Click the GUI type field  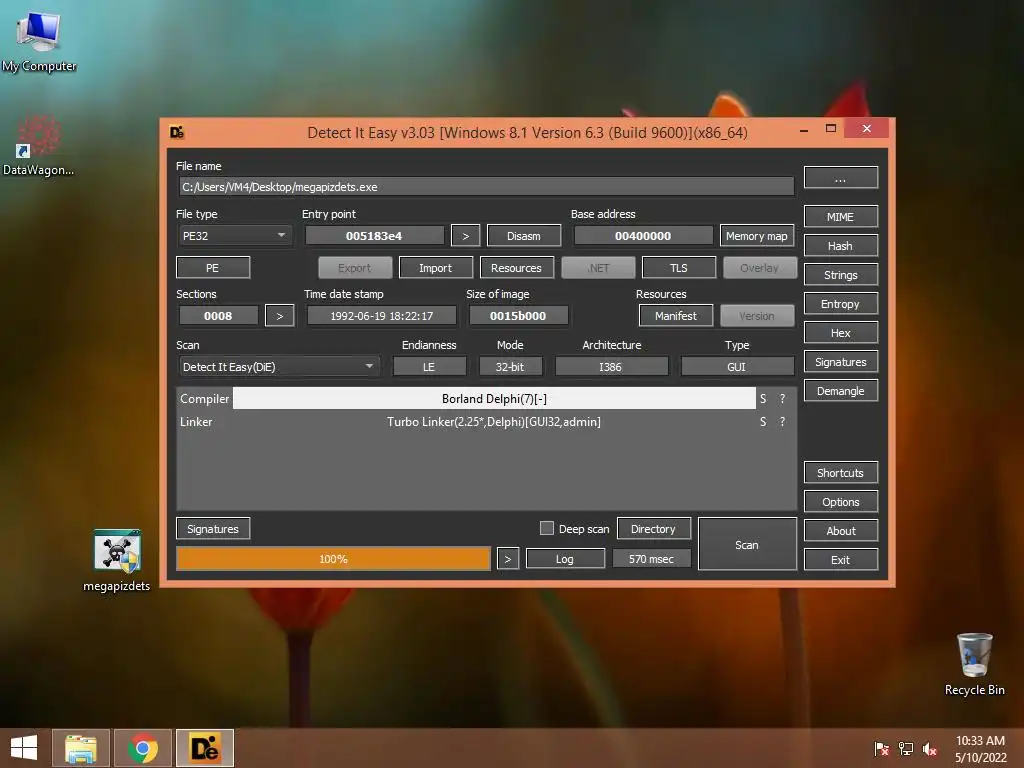click(737, 366)
